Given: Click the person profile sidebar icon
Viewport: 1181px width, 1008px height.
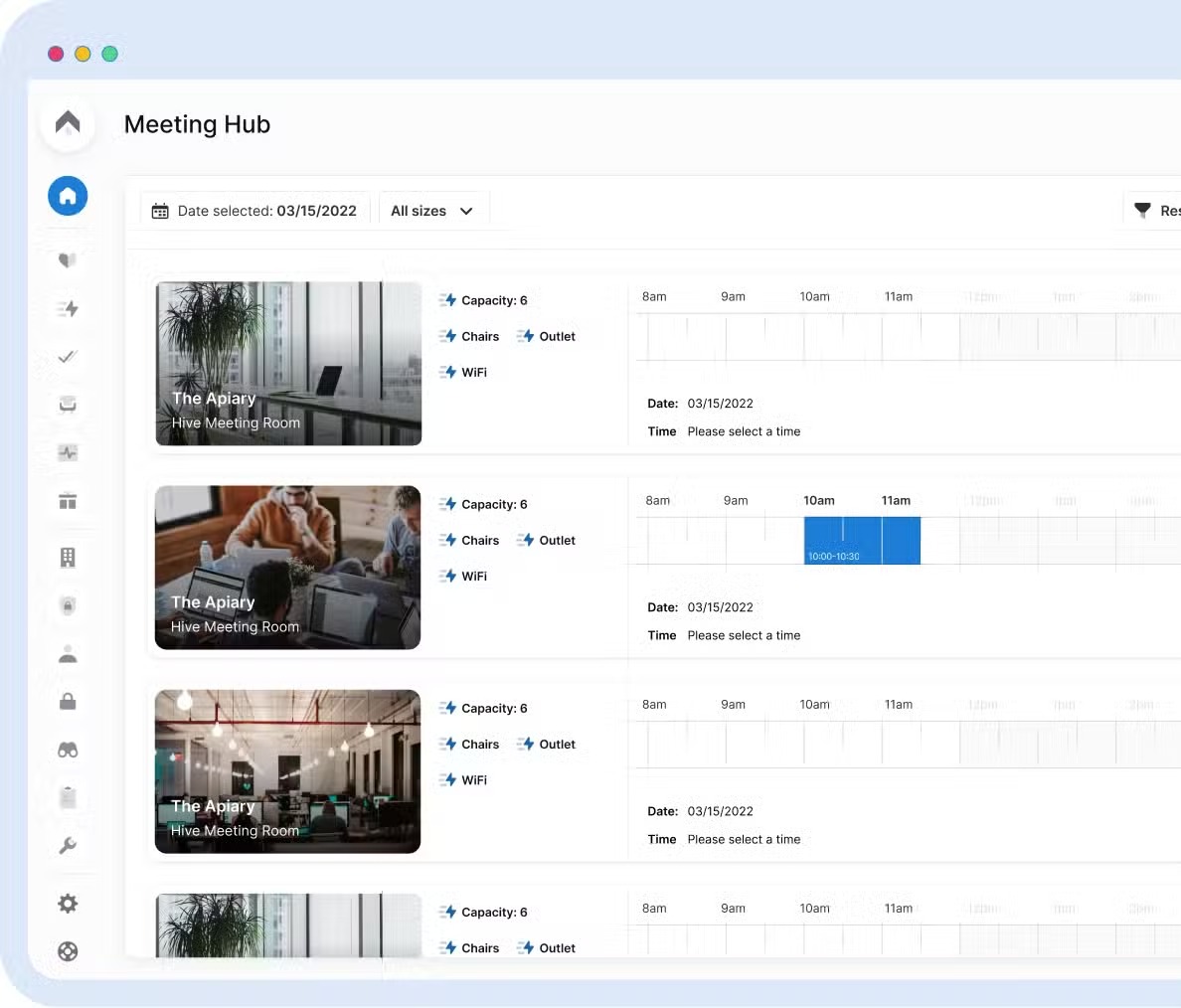Looking at the screenshot, I should [68, 654].
